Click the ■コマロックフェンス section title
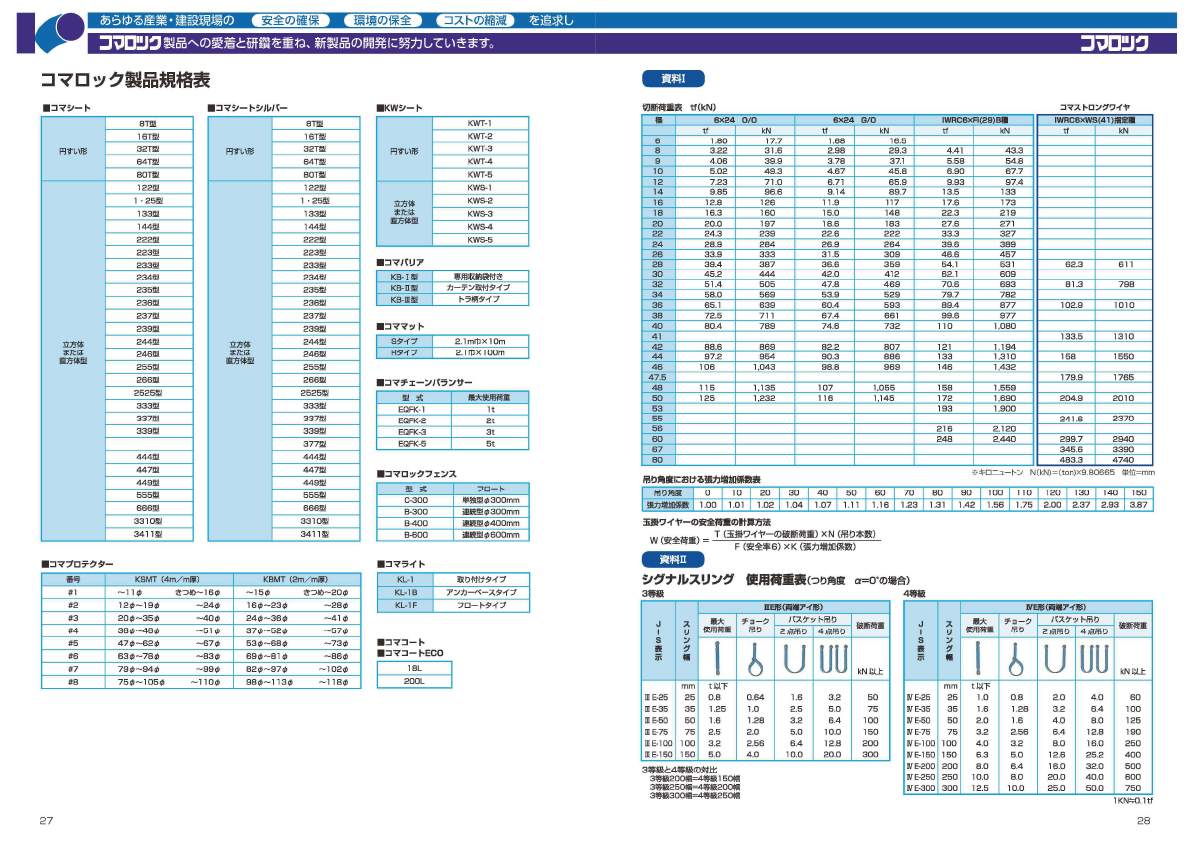Image resolution: width=1191 pixels, height=842 pixels. [x=417, y=474]
